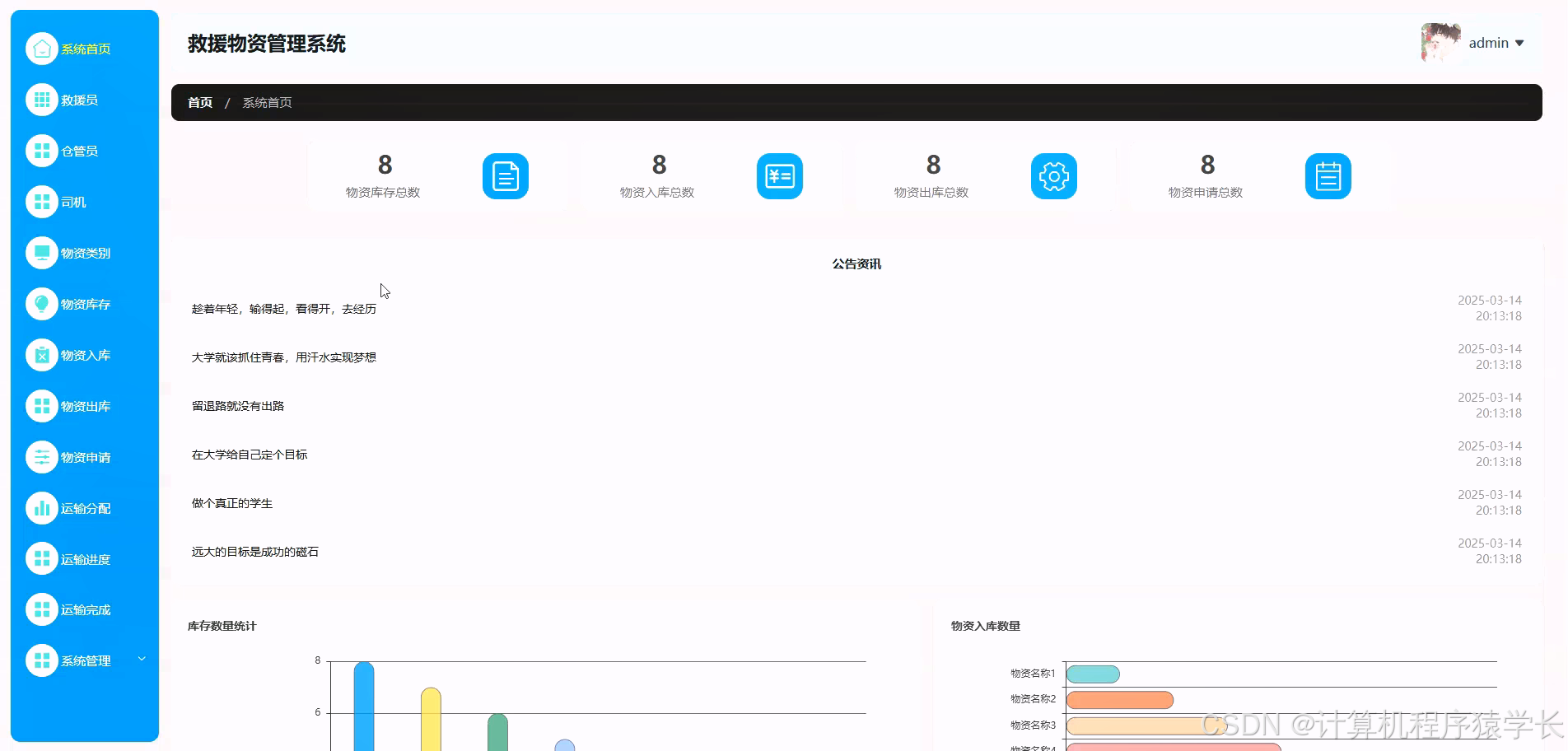The image size is (1568, 751).
Task: Open announcement 留退路就没有出路
Action: pyautogui.click(x=238, y=406)
